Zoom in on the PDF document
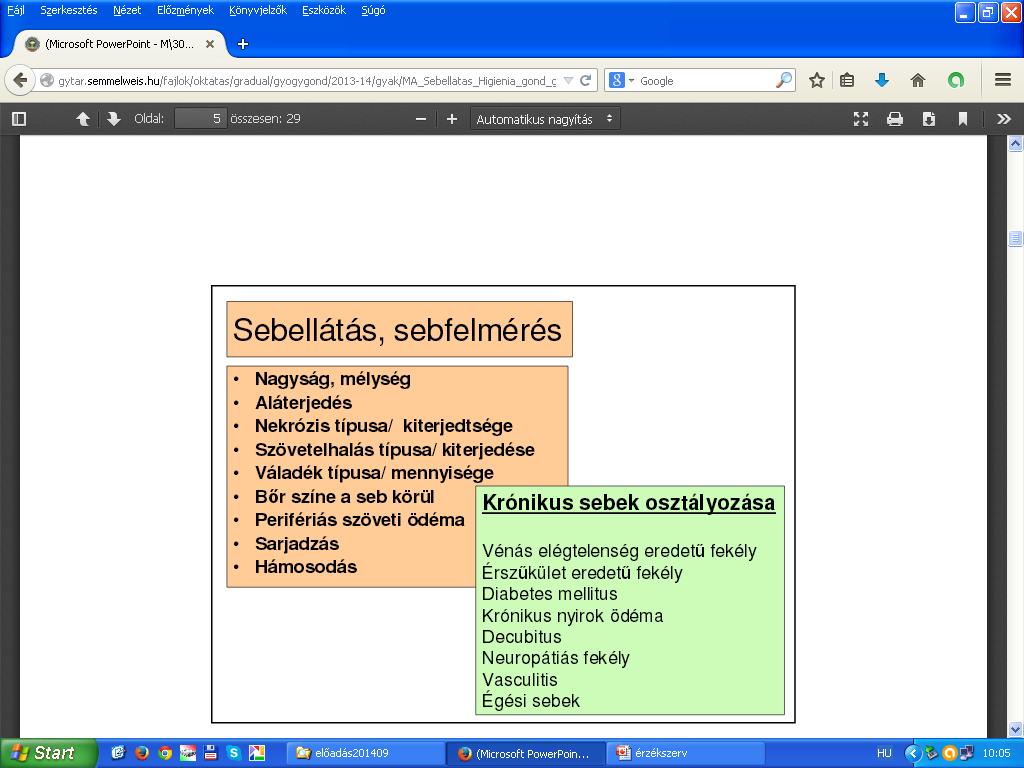 point(451,119)
